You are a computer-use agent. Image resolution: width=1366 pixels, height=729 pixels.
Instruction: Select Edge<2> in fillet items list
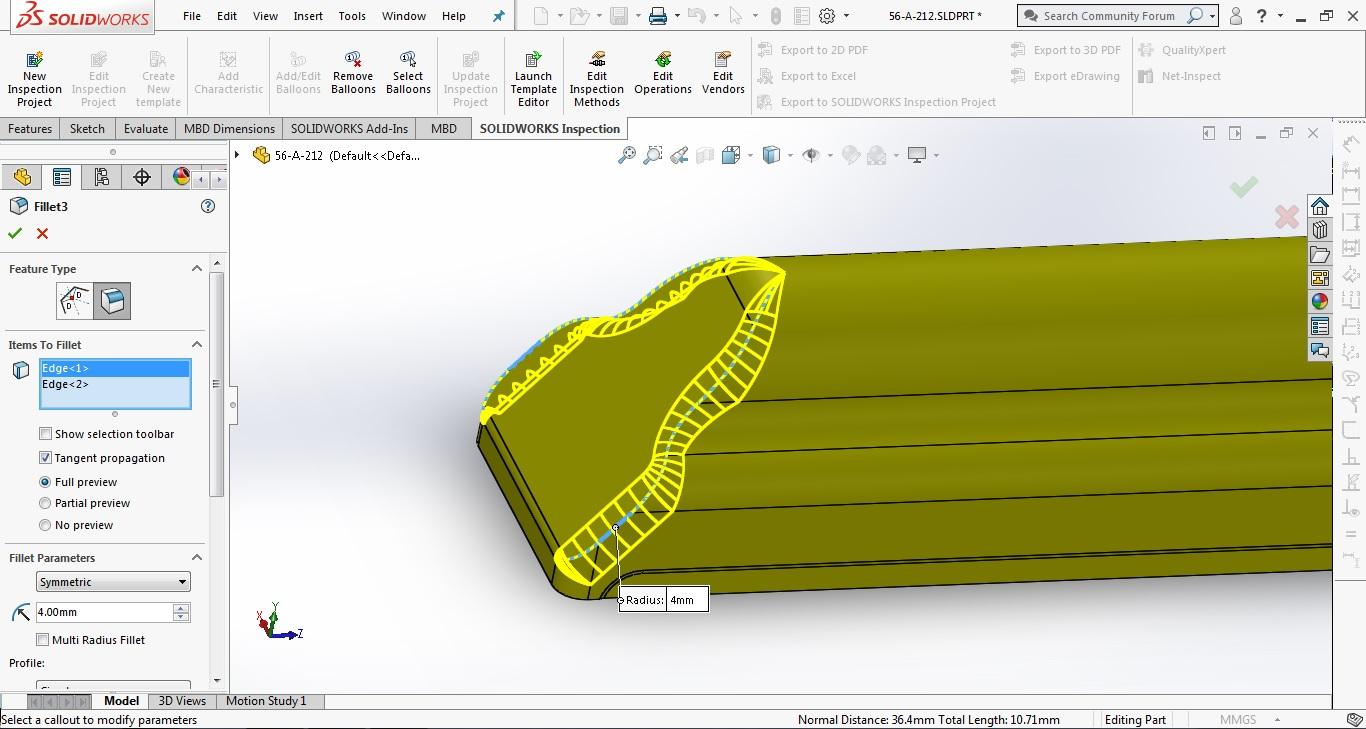[x=66, y=384]
